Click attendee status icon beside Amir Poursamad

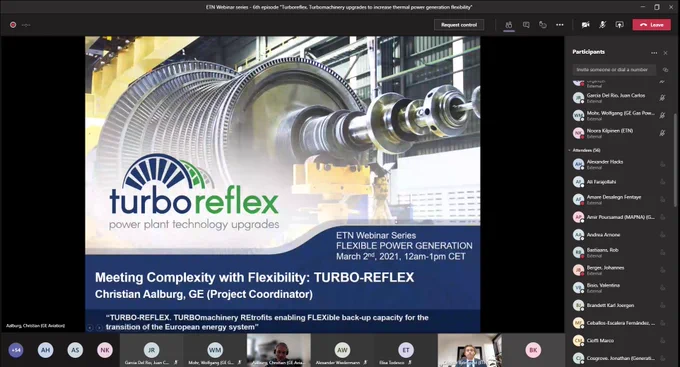click(x=662, y=217)
